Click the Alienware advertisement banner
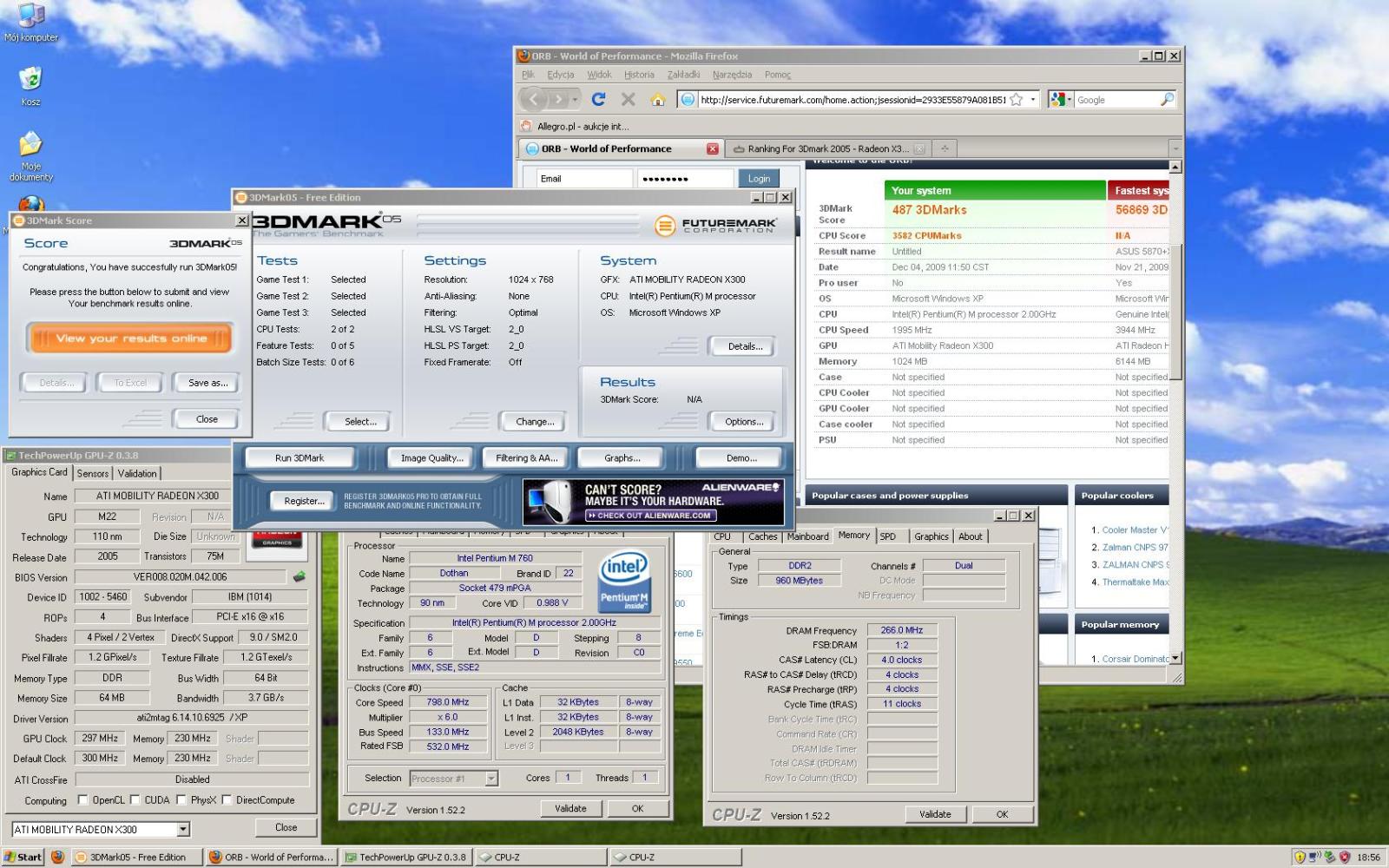Viewport: 1389px width, 868px height. coord(653,501)
